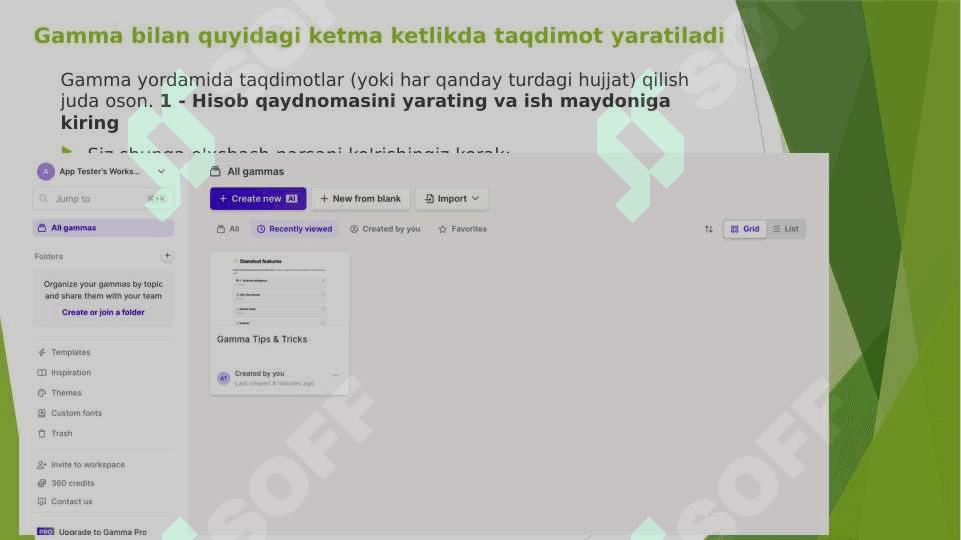Image resolution: width=961 pixels, height=540 pixels.
Task: Click the sort order arrows icon
Action: pos(708,229)
